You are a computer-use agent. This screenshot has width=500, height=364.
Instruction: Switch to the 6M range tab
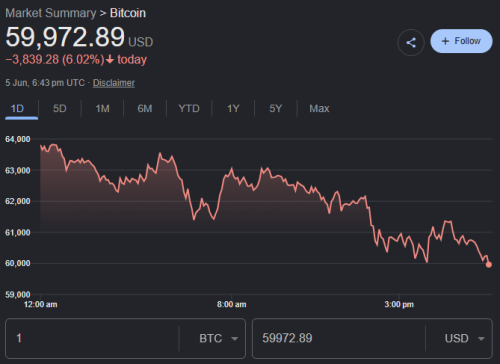point(145,108)
